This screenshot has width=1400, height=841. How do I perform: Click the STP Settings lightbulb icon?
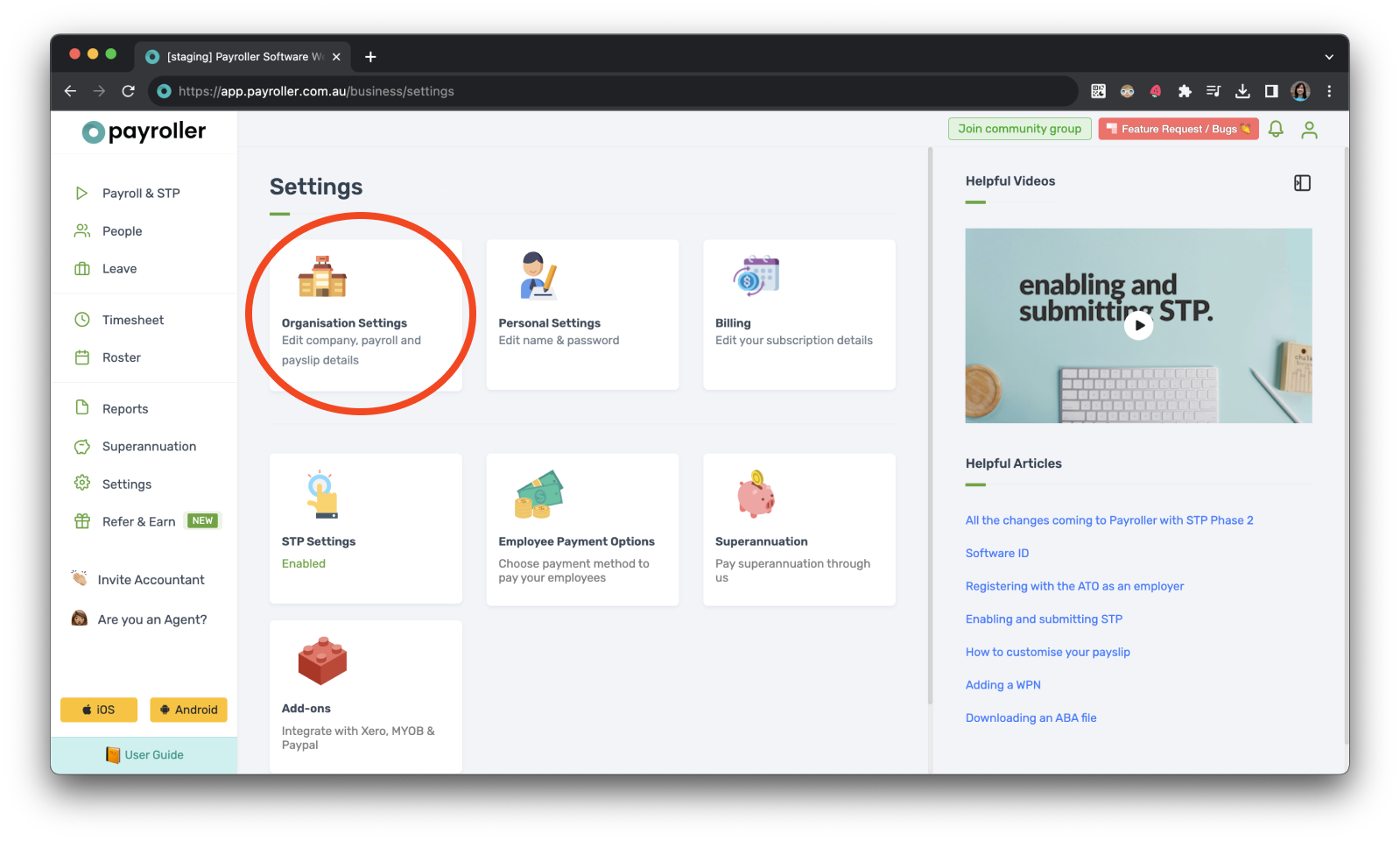321,494
